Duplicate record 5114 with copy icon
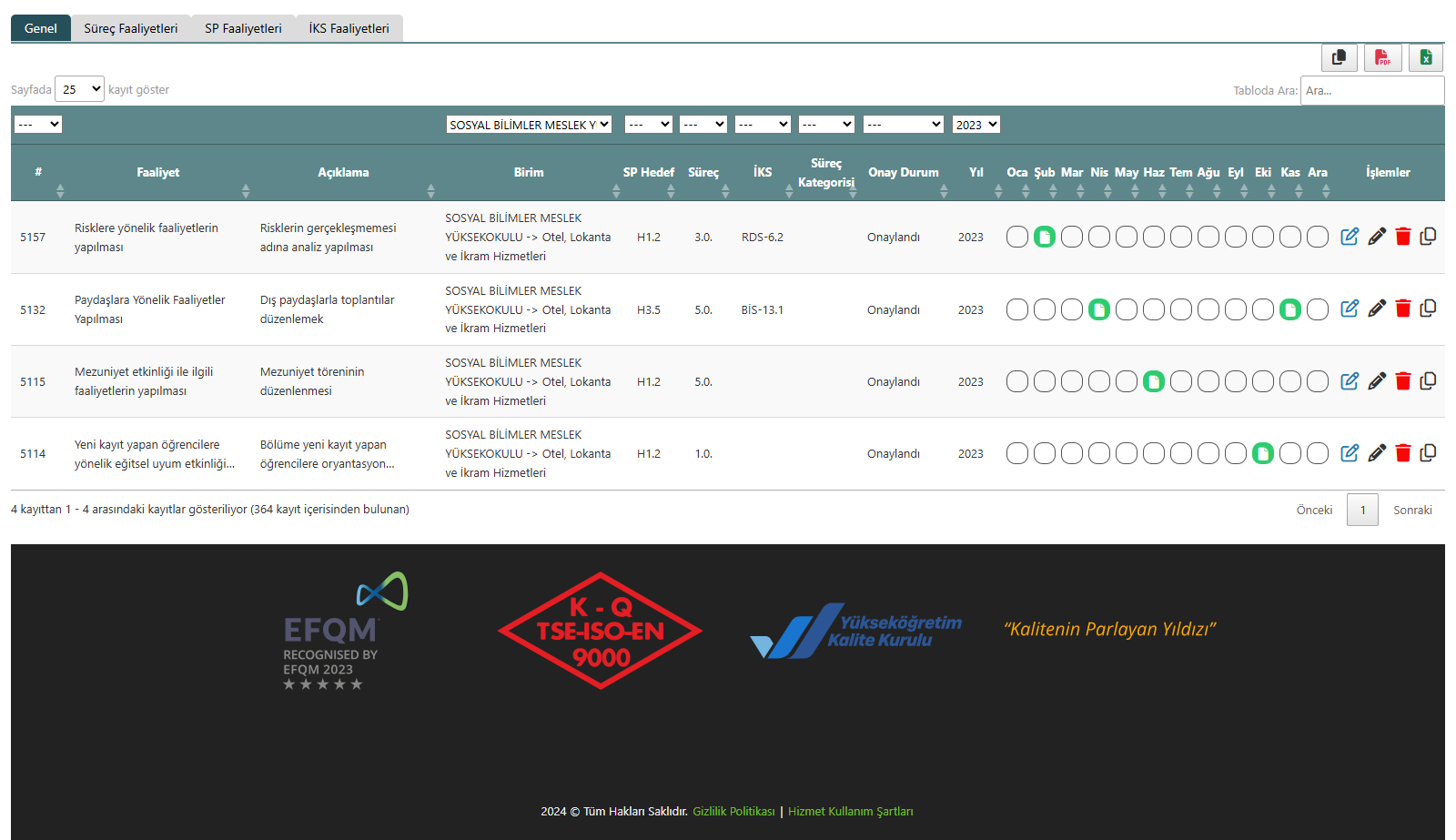Screen dimensions: 1456x840 click(1428, 453)
